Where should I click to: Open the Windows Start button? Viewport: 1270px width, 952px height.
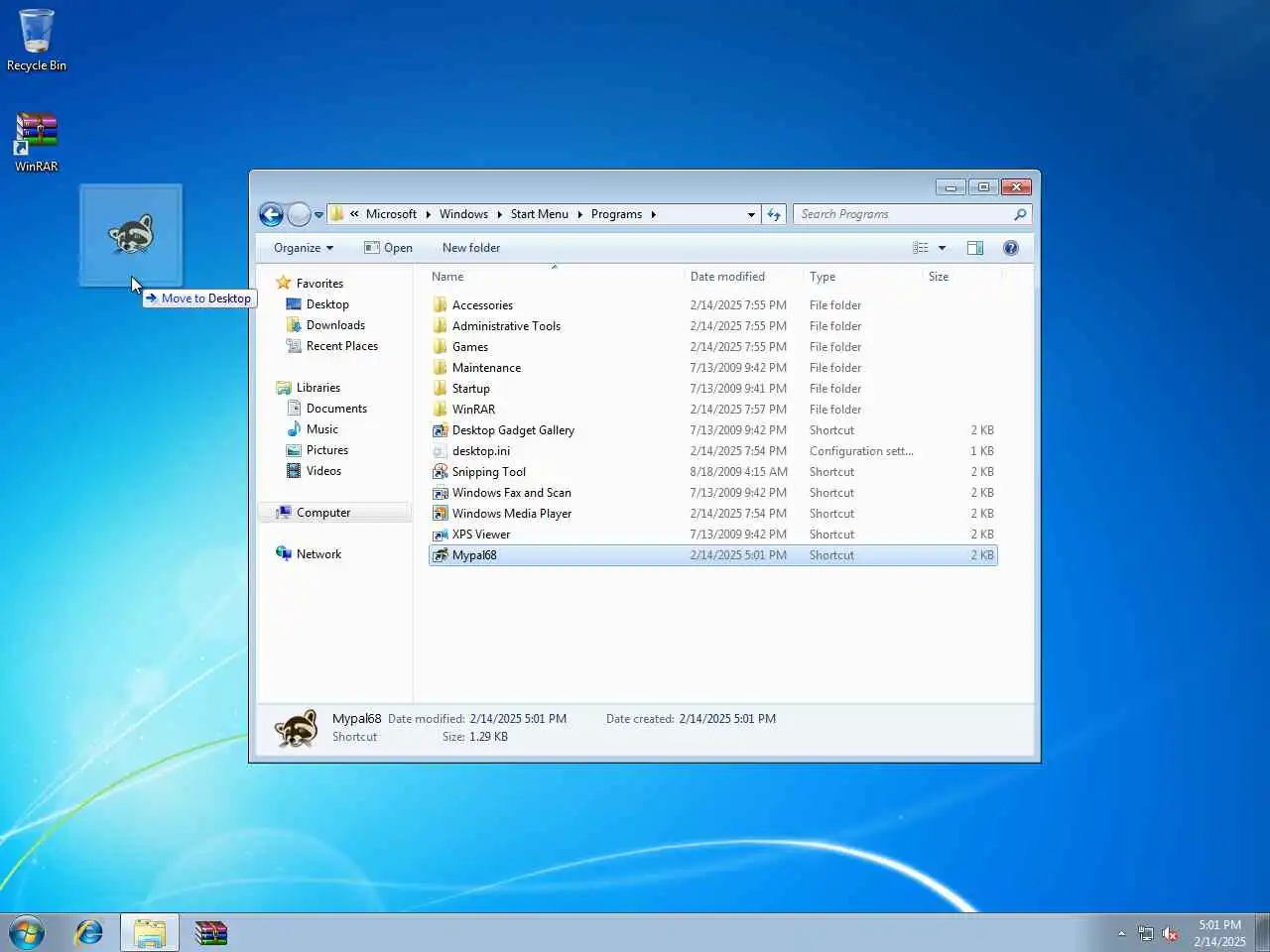[27, 932]
